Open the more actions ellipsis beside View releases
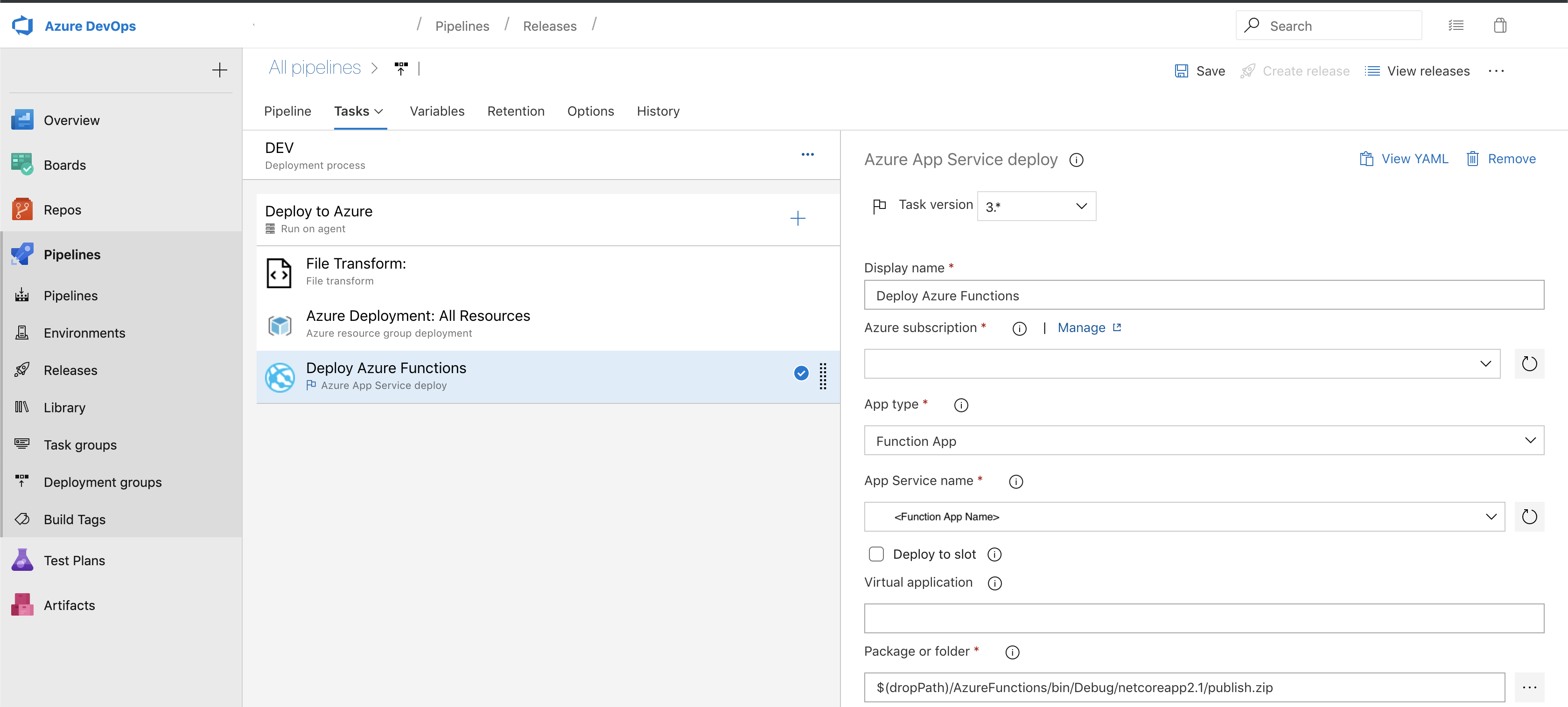 coord(1496,71)
